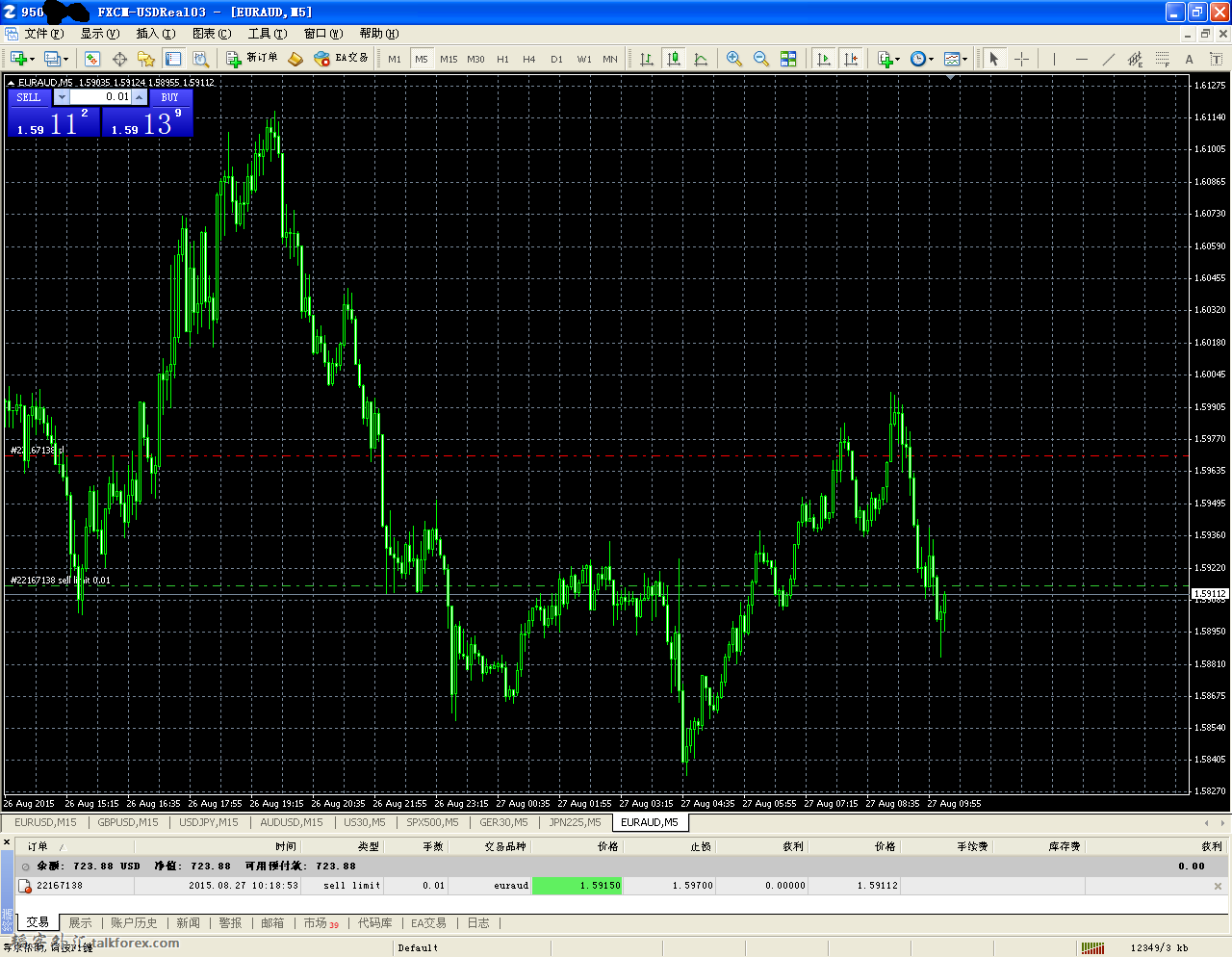Select the crosshair tool
1232x957 pixels.
point(1022,59)
